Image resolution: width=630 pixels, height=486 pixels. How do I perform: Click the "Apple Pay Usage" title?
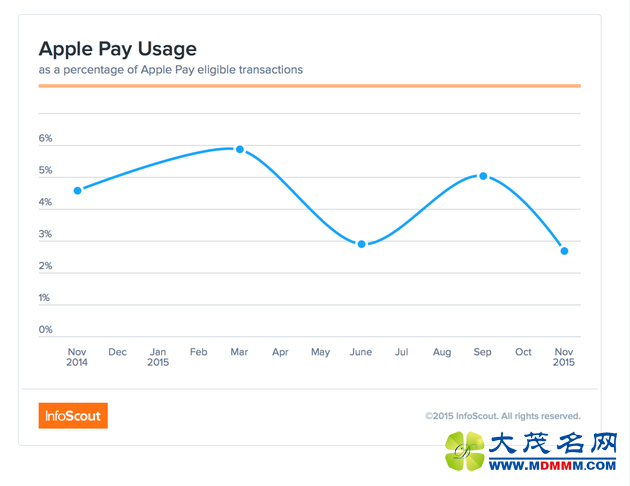click(x=118, y=49)
